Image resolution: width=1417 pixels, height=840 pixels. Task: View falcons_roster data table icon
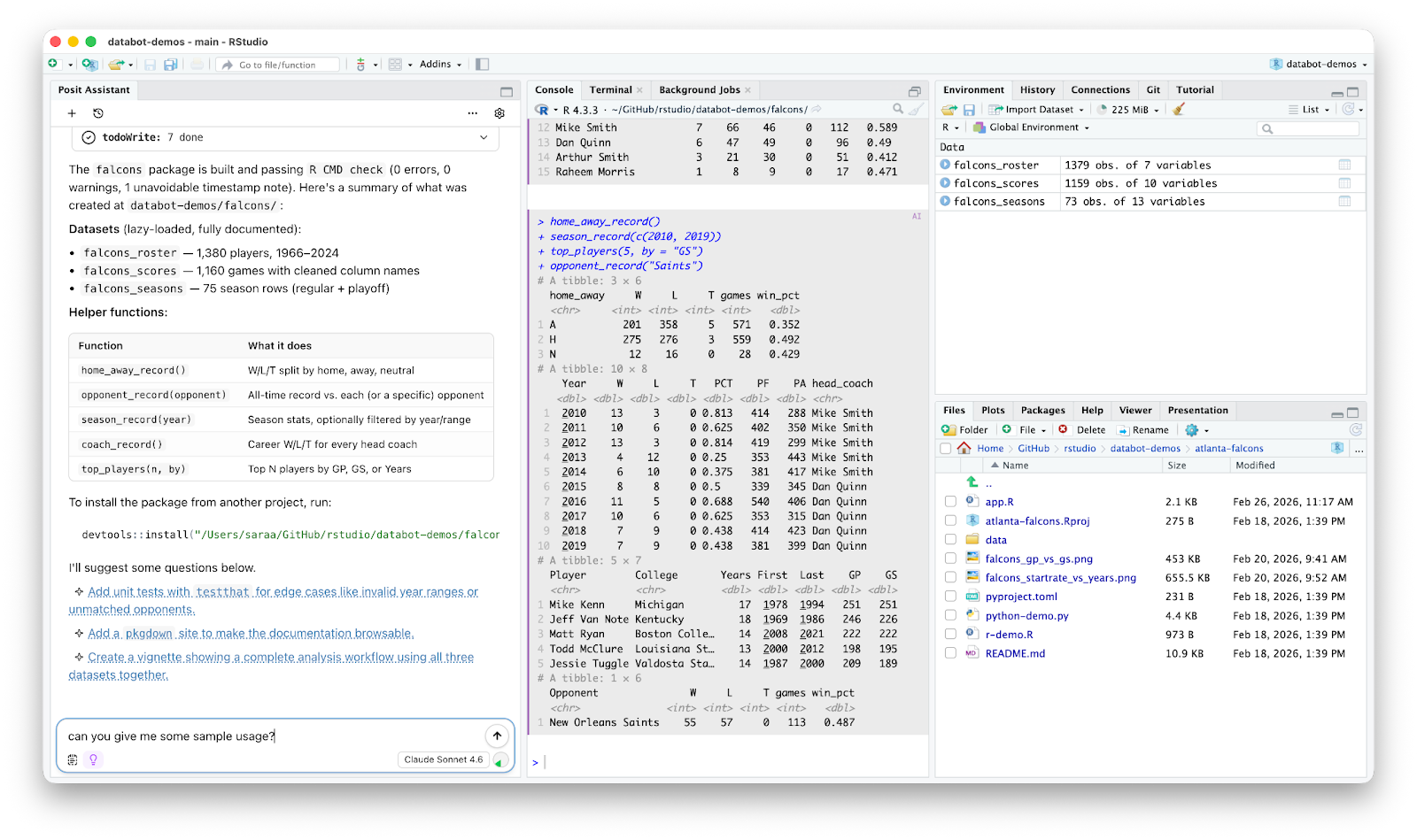point(1344,165)
